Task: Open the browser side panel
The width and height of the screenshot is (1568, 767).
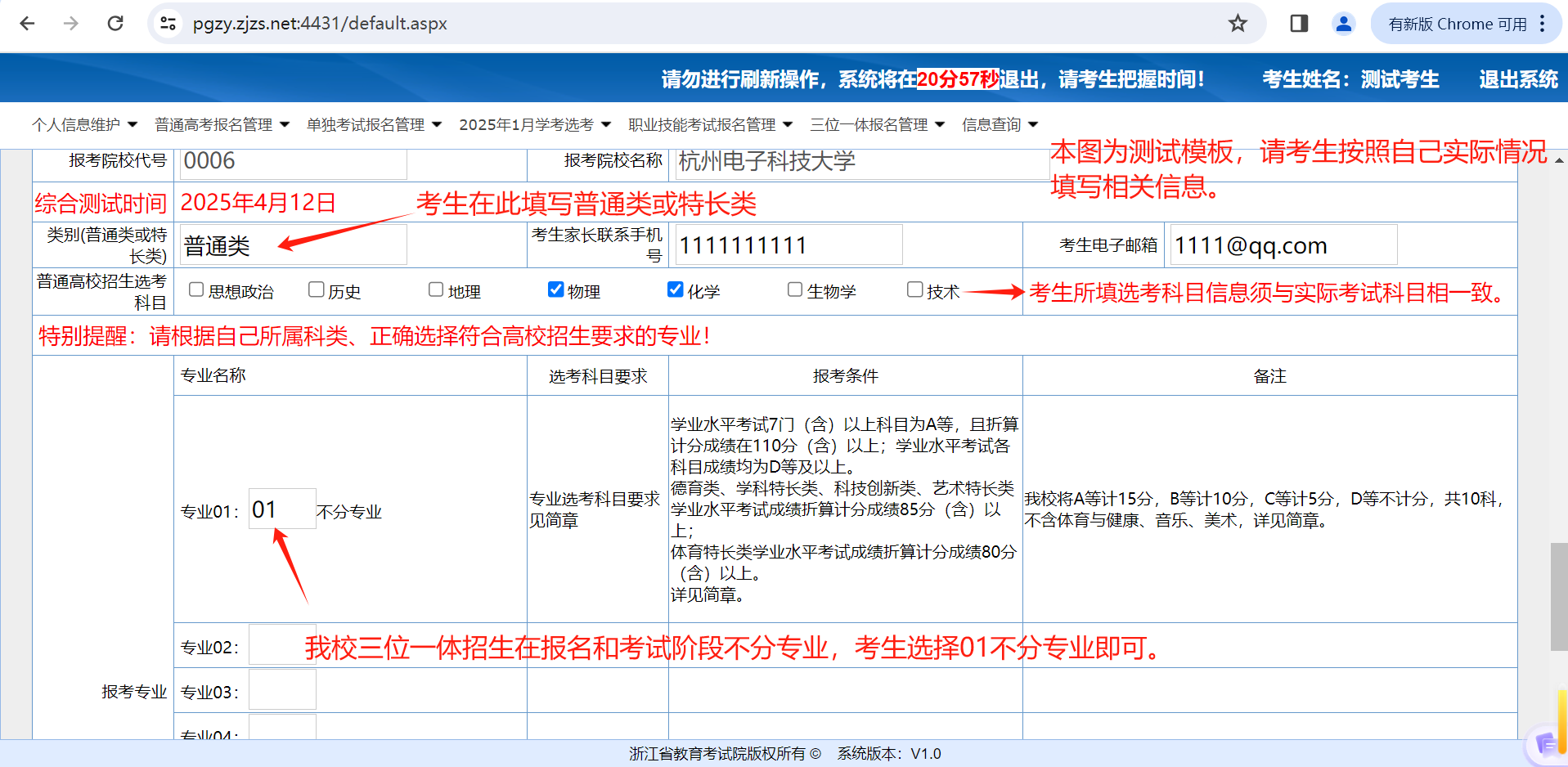Action: coord(1299,24)
